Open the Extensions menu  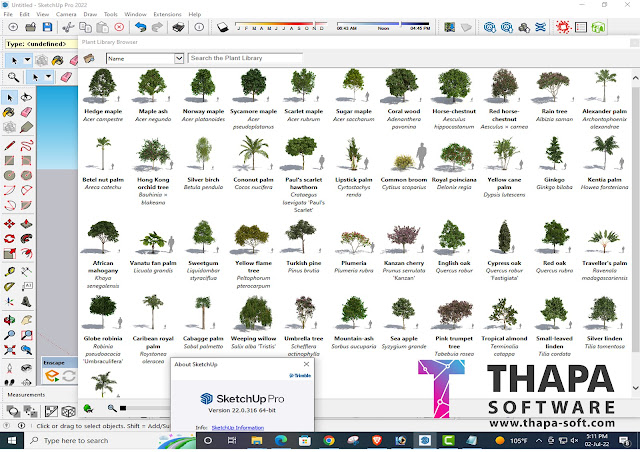(167, 14)
